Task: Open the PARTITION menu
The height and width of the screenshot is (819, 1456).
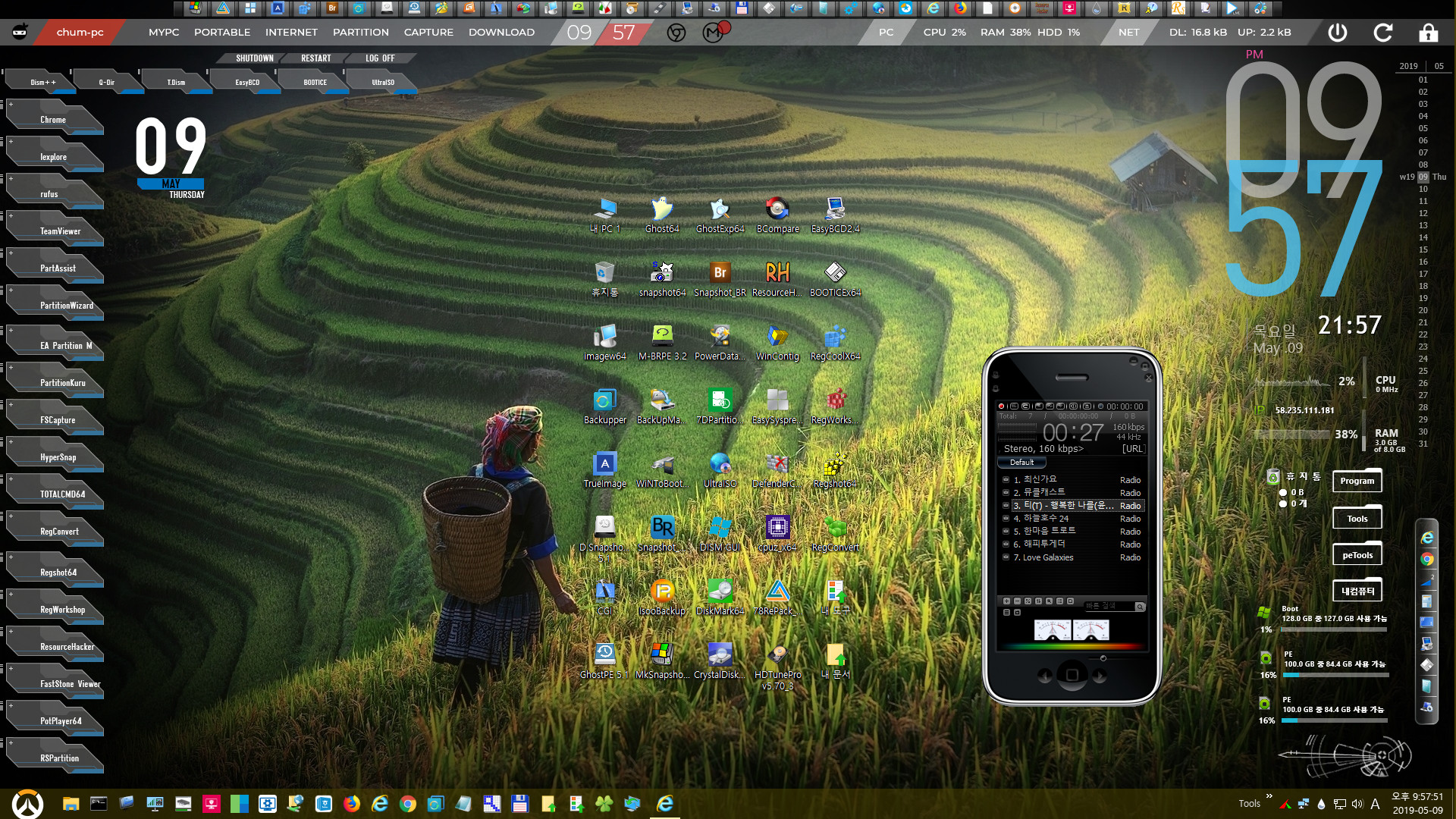Action: click(361, 33)
